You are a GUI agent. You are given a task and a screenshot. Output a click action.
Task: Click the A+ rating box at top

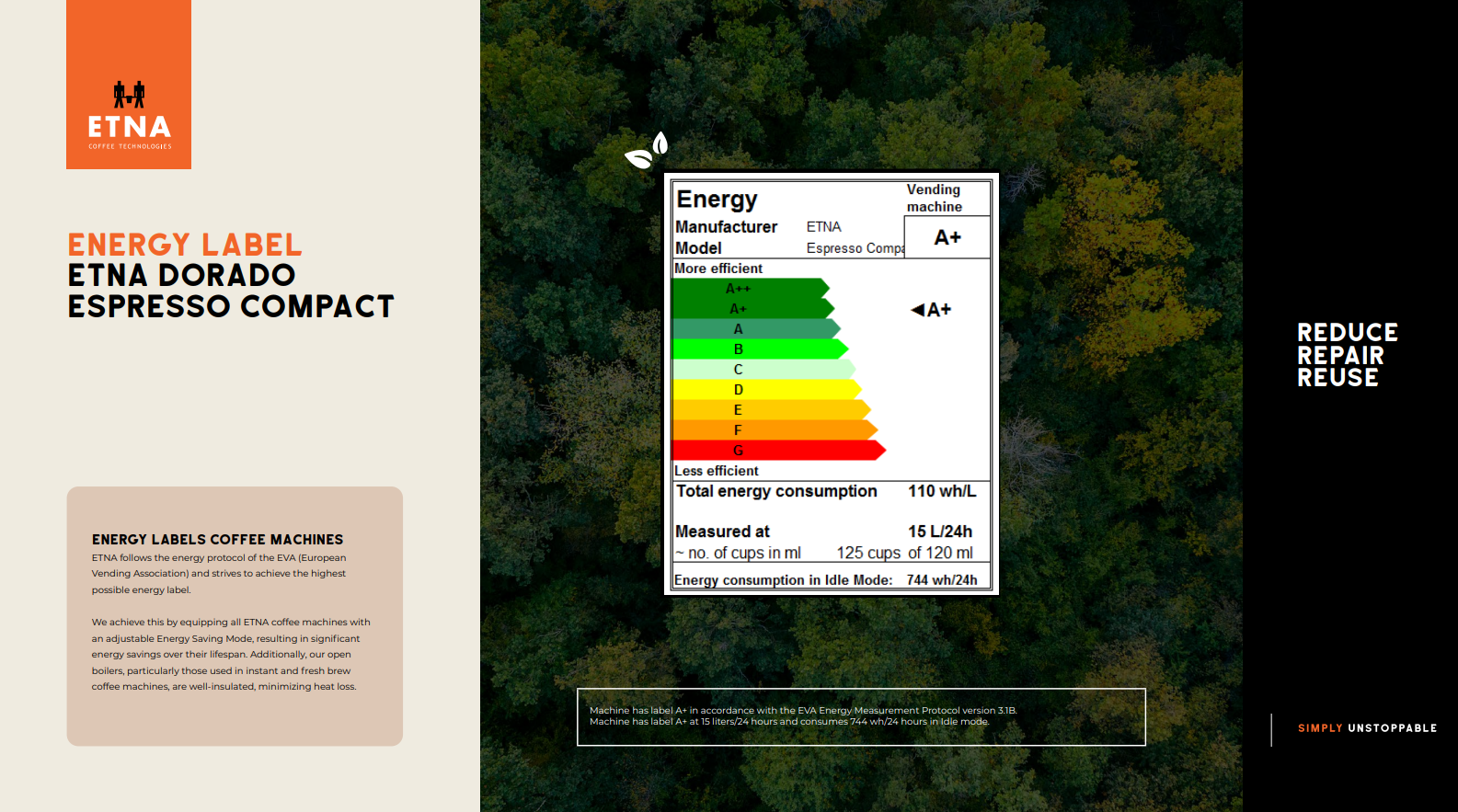tap(947, 237)
